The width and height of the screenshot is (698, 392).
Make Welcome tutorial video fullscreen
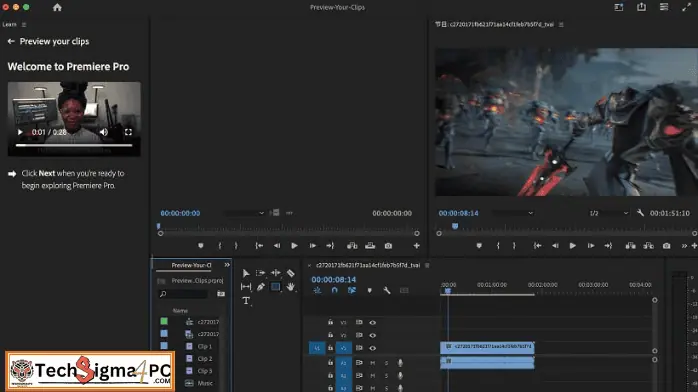(128, 132)
